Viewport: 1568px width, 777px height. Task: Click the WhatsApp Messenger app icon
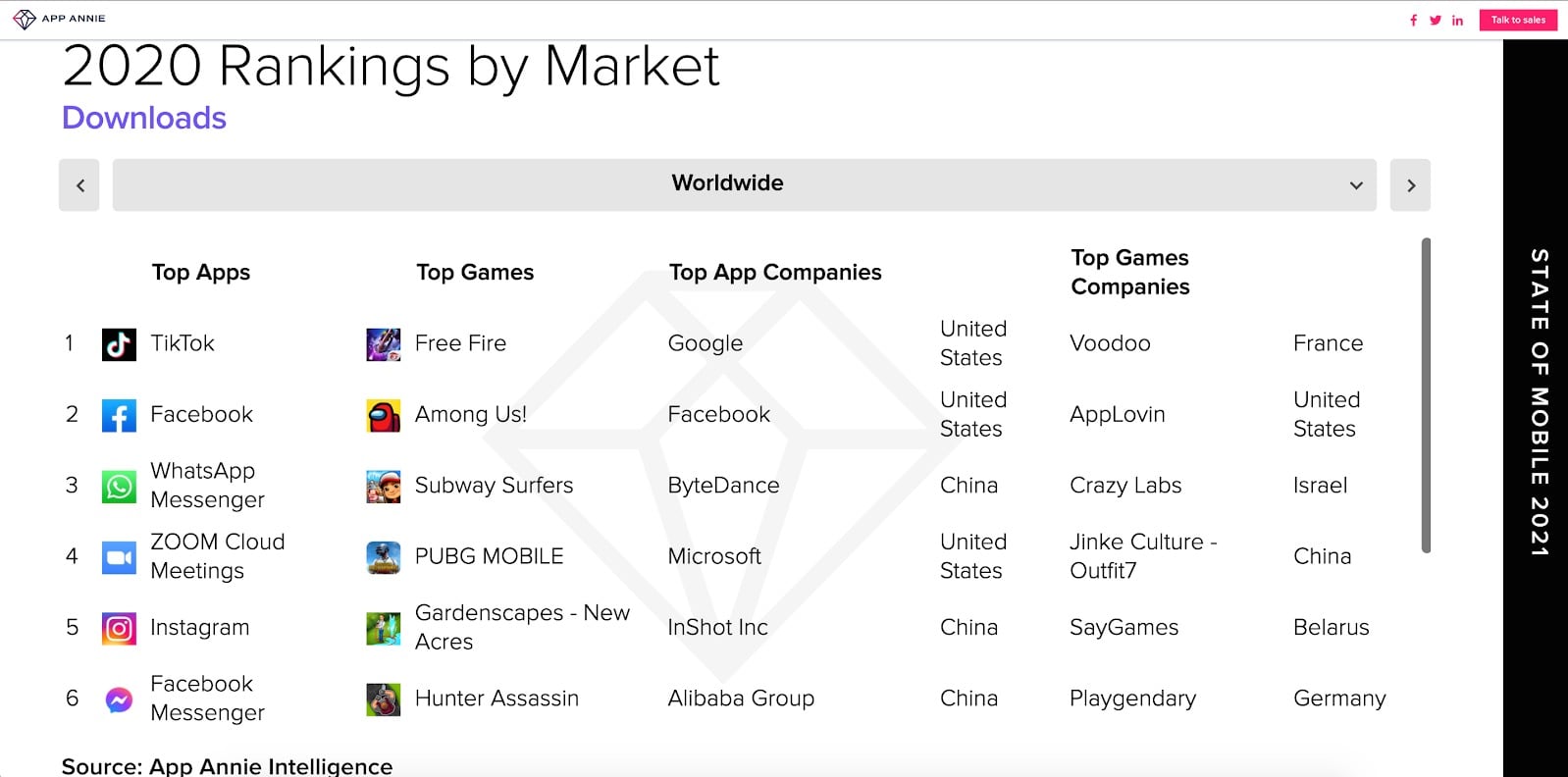(119, 486)
